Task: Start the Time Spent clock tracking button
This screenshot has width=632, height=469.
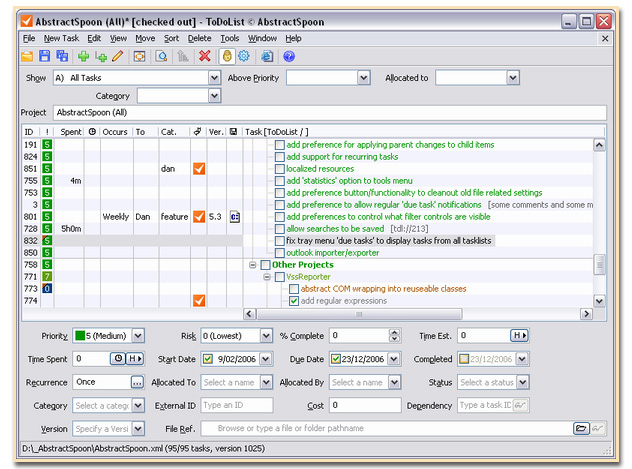Action: click(x=118, y=359)
